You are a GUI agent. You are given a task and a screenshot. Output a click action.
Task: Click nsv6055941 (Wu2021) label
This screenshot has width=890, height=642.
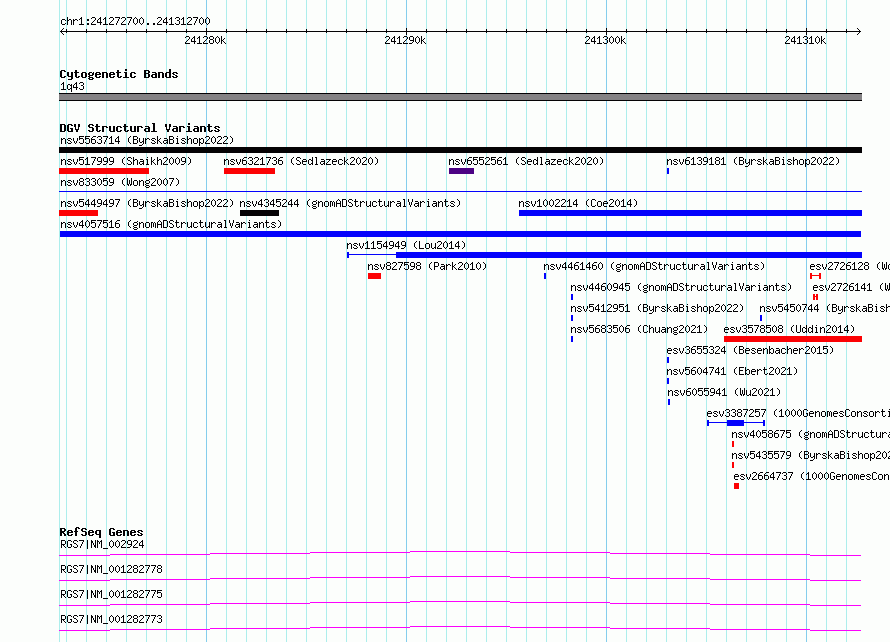[x=724, y=392]
